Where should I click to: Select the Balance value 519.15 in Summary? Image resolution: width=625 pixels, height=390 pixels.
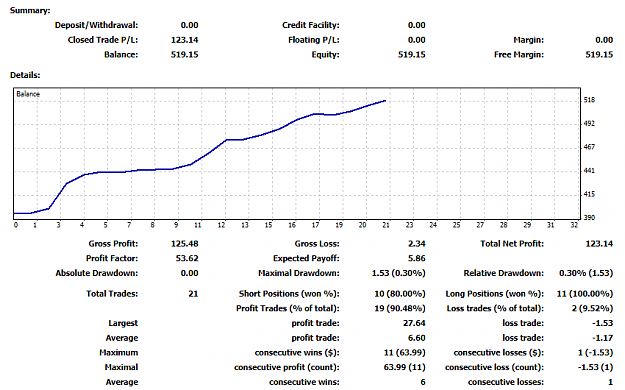click(x=185, y=55)
